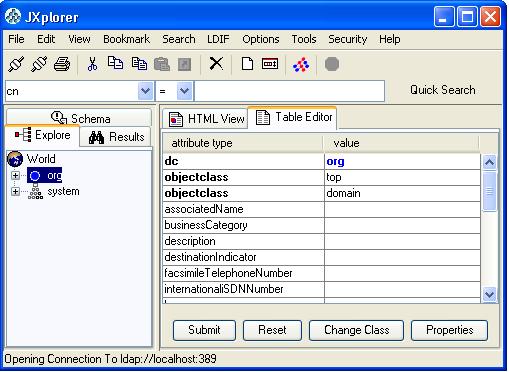Click the Rename entry toolbar icon

pyautogui.click(x=270, y=63)
